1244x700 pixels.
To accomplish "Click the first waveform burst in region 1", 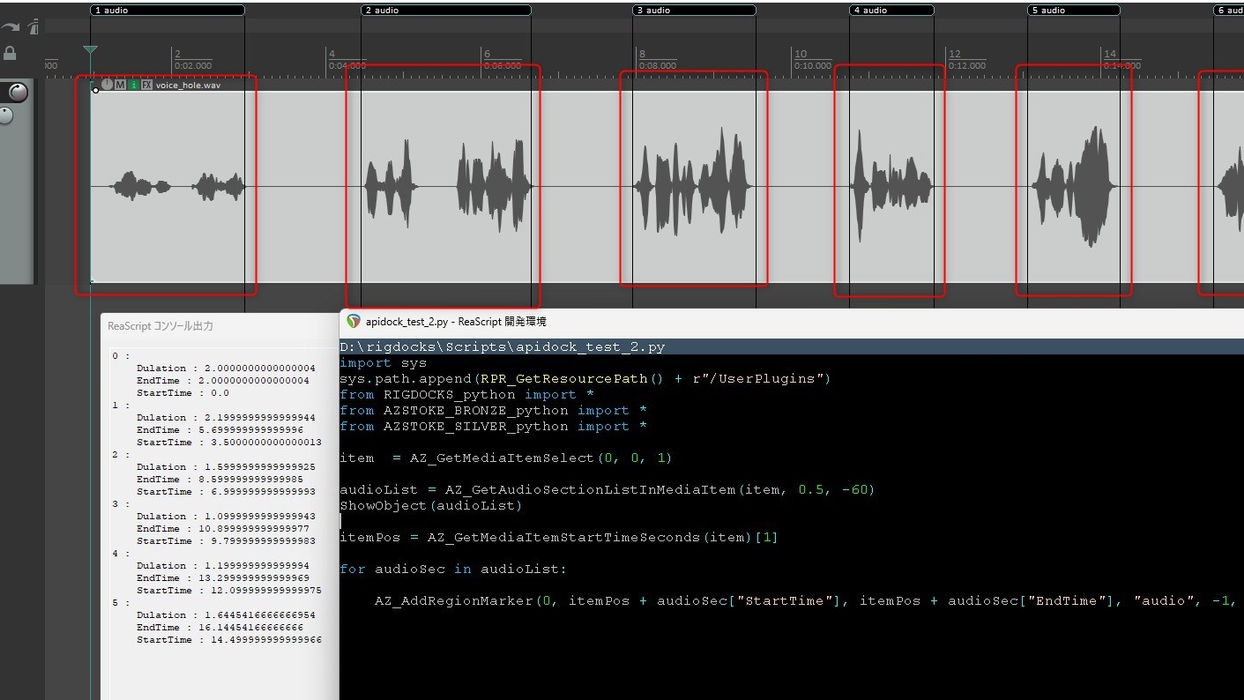I will point(141,186).
